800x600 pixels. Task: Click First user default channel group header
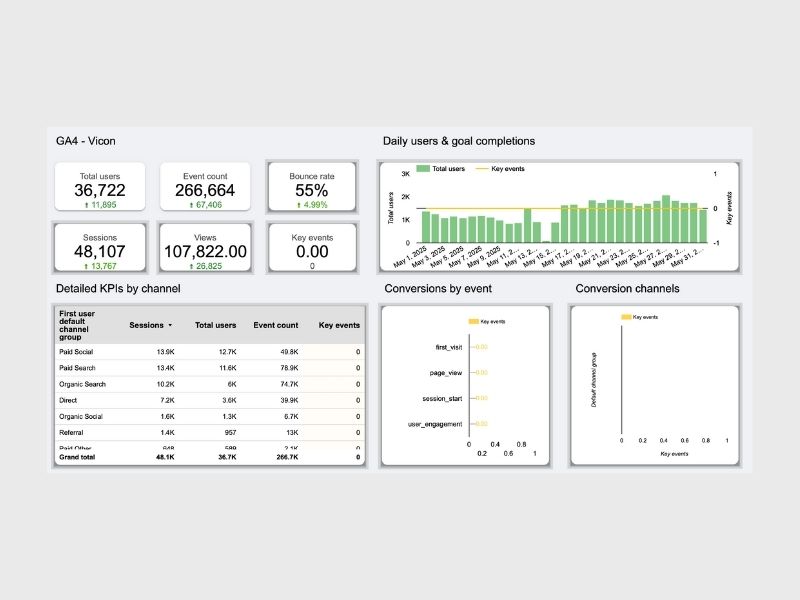click(x=77, y=326)
